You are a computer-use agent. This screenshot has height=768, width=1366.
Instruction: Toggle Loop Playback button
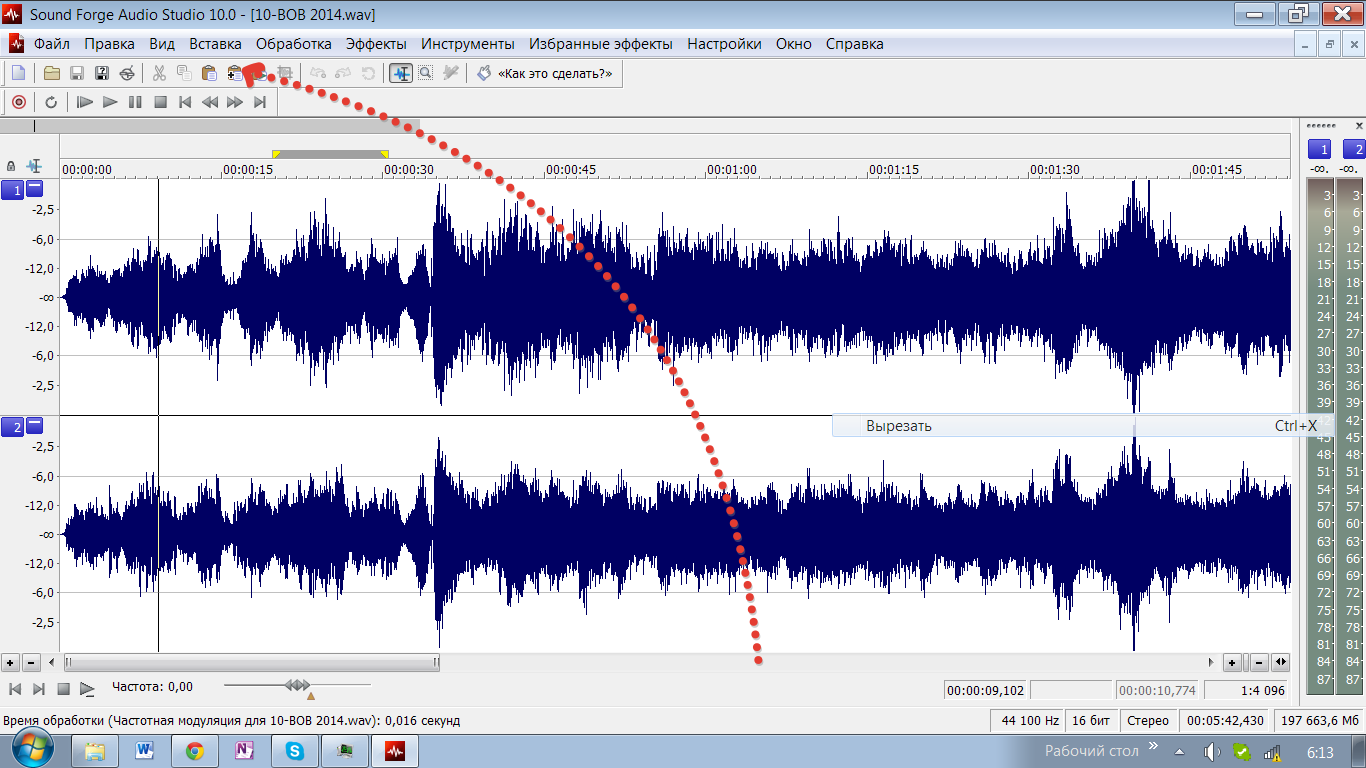pos(51,102)
